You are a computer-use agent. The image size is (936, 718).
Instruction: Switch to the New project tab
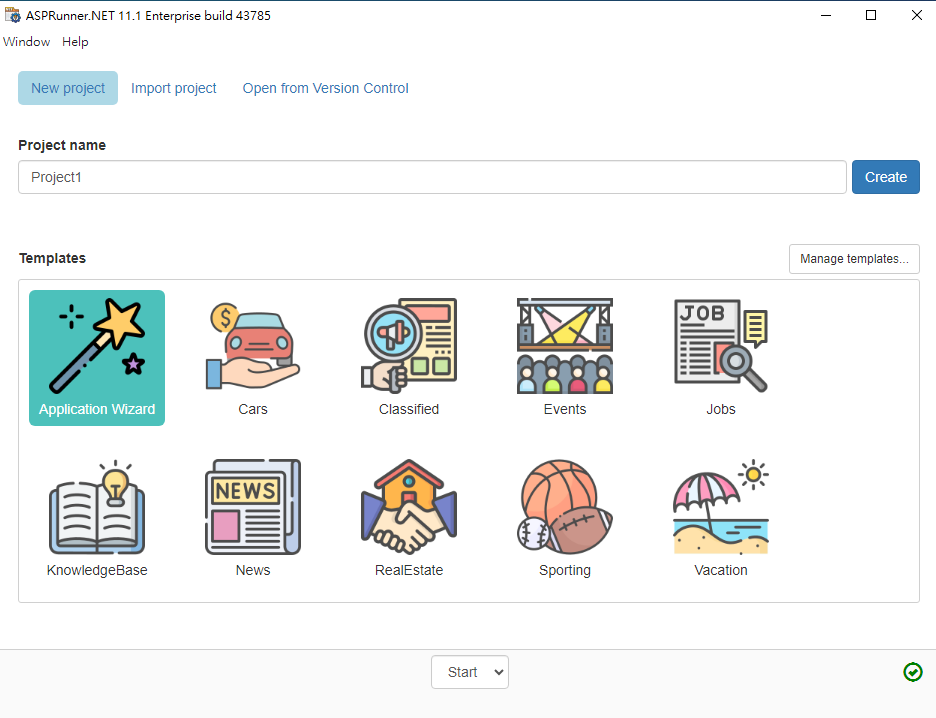68,88
